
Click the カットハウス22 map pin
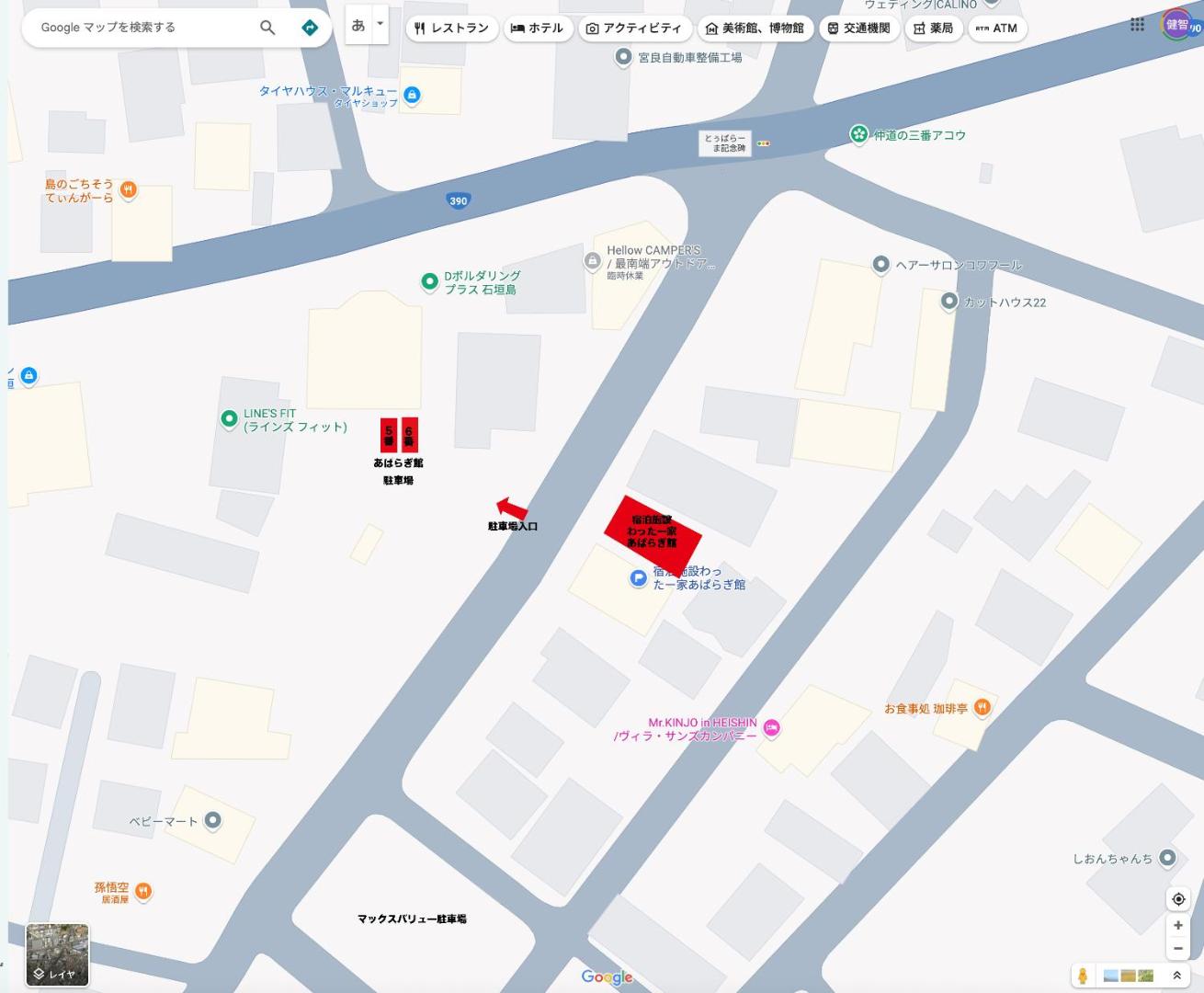click(949, 301)
